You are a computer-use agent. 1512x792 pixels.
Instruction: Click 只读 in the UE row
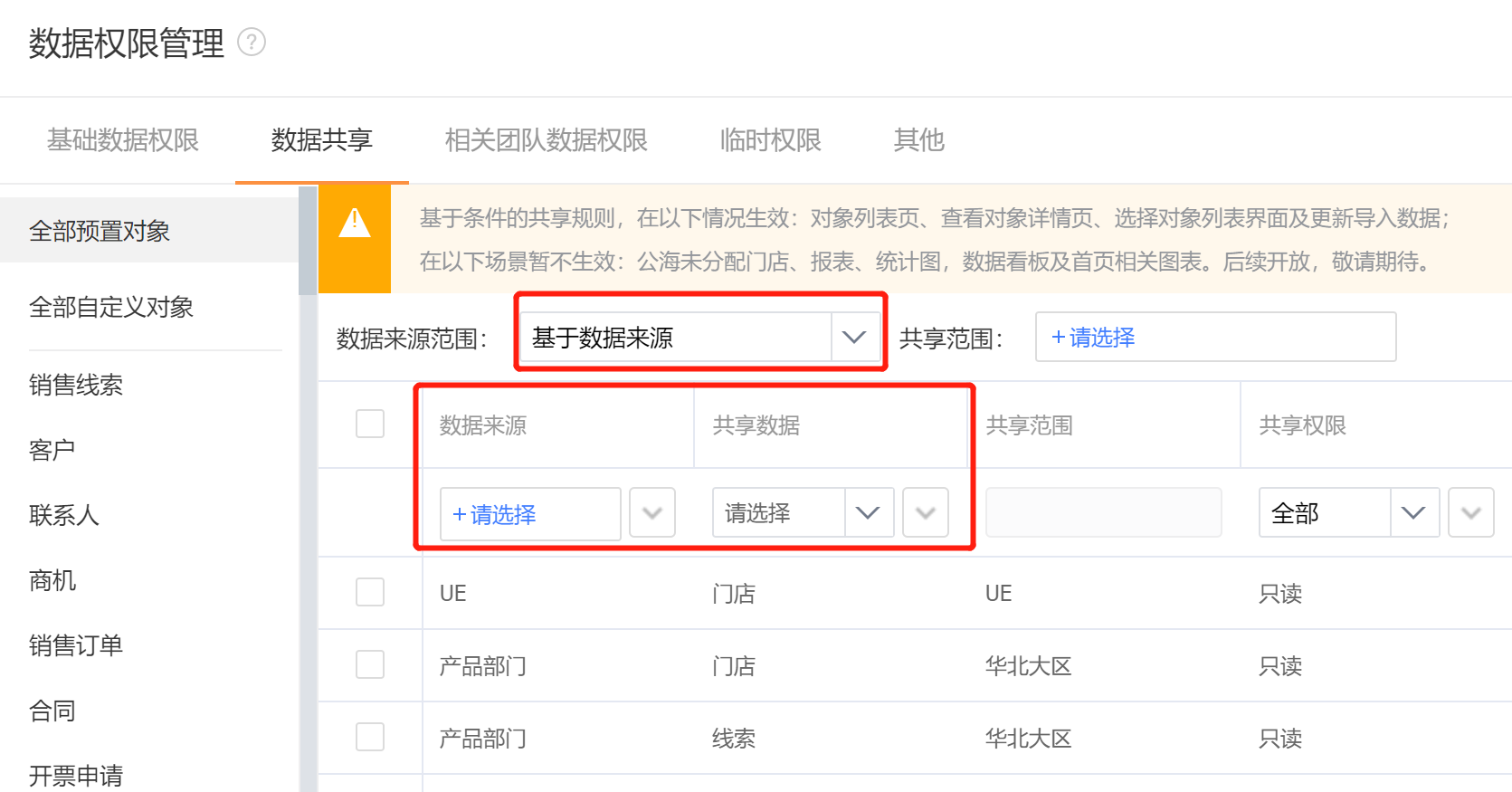1280,594
